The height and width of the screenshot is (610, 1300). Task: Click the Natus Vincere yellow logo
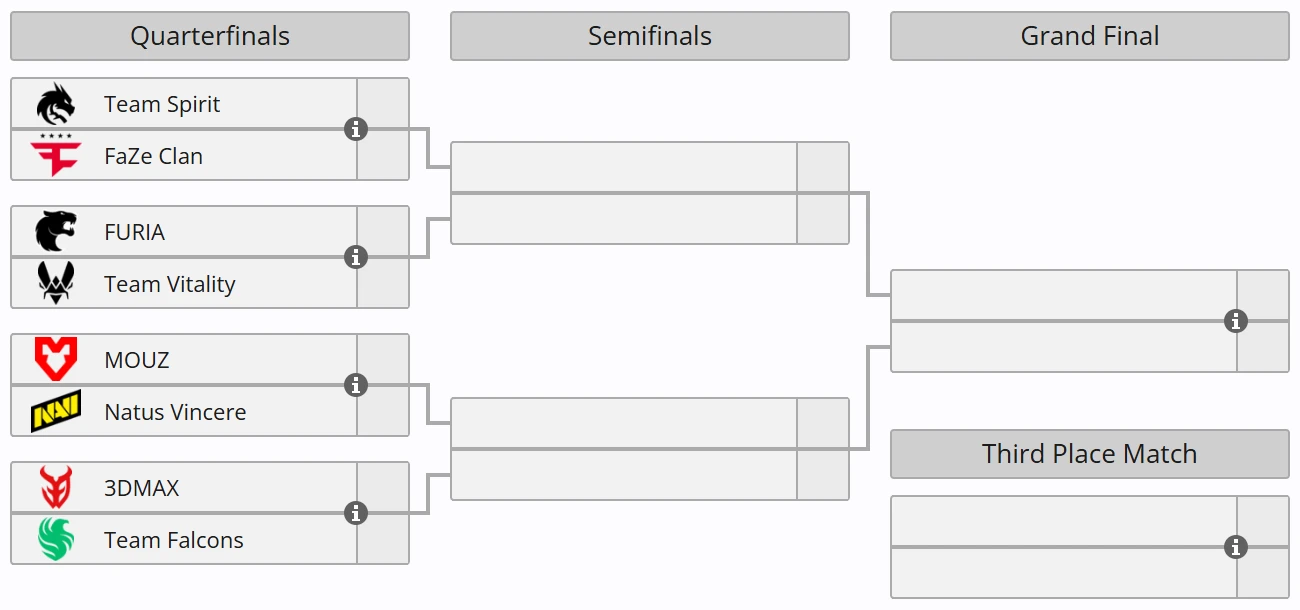[x=56, y=412]
